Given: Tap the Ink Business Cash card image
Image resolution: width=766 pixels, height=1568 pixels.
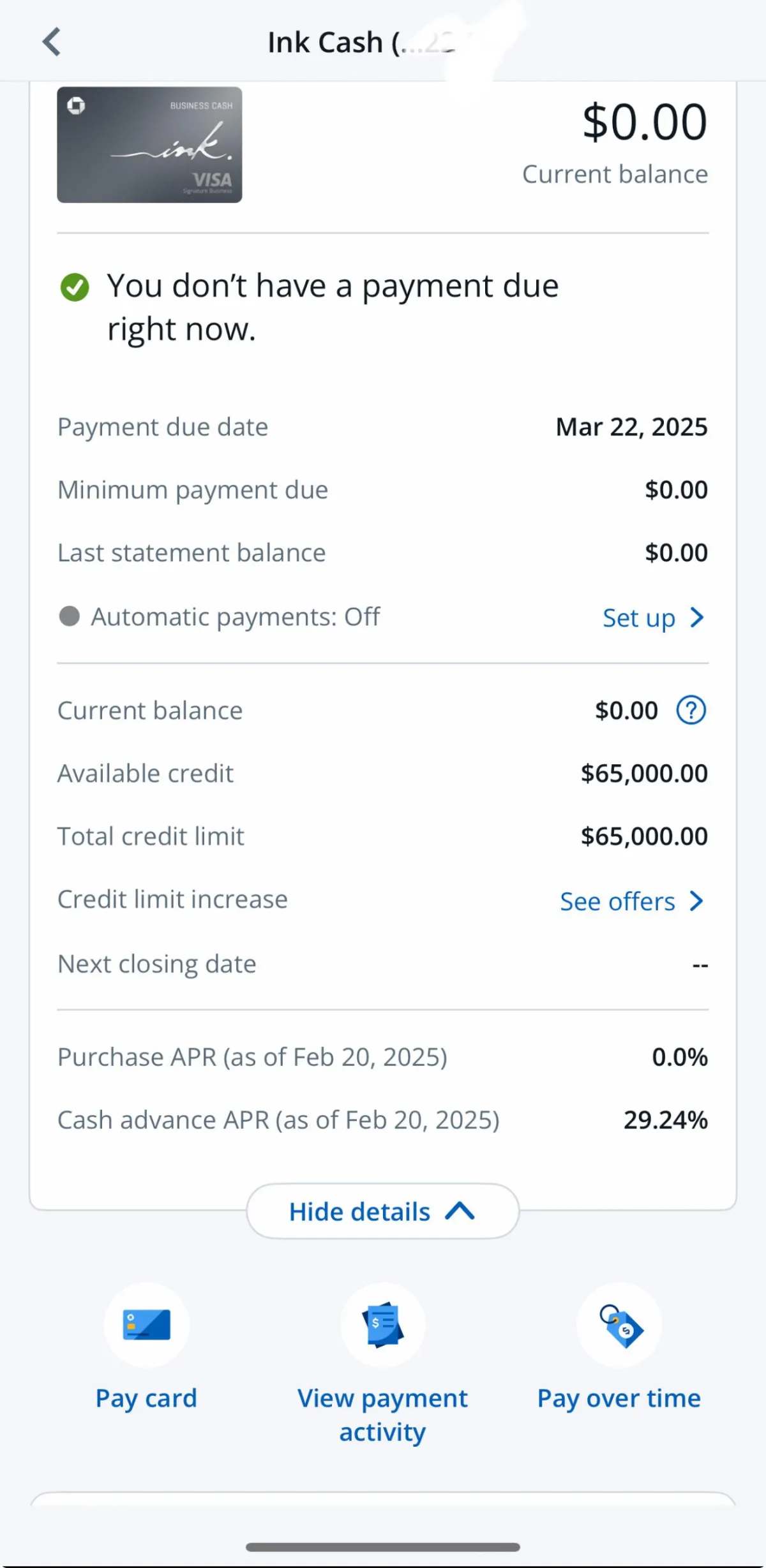Looking at the screenshot, I should tap(149, 145).
